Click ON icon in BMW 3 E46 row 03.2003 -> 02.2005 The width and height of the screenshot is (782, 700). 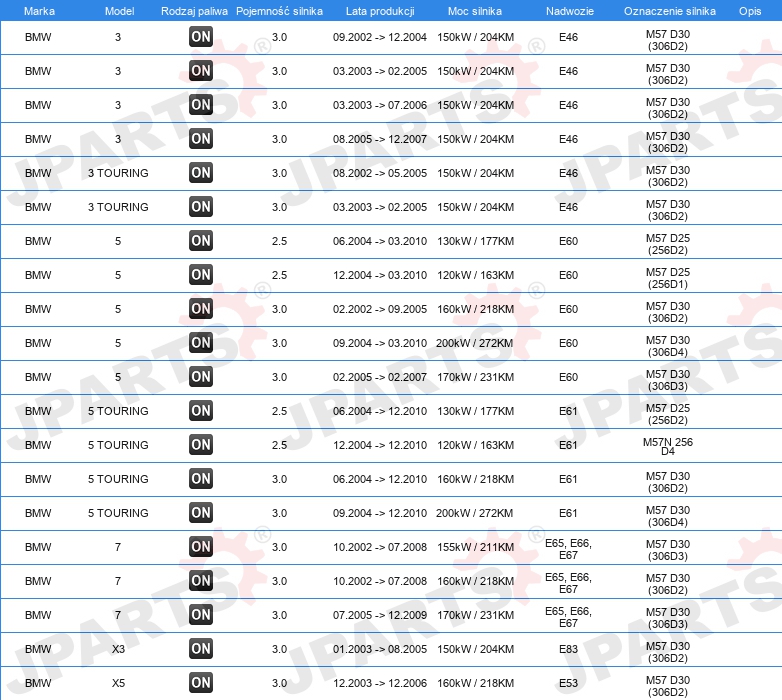coord(201,71)
